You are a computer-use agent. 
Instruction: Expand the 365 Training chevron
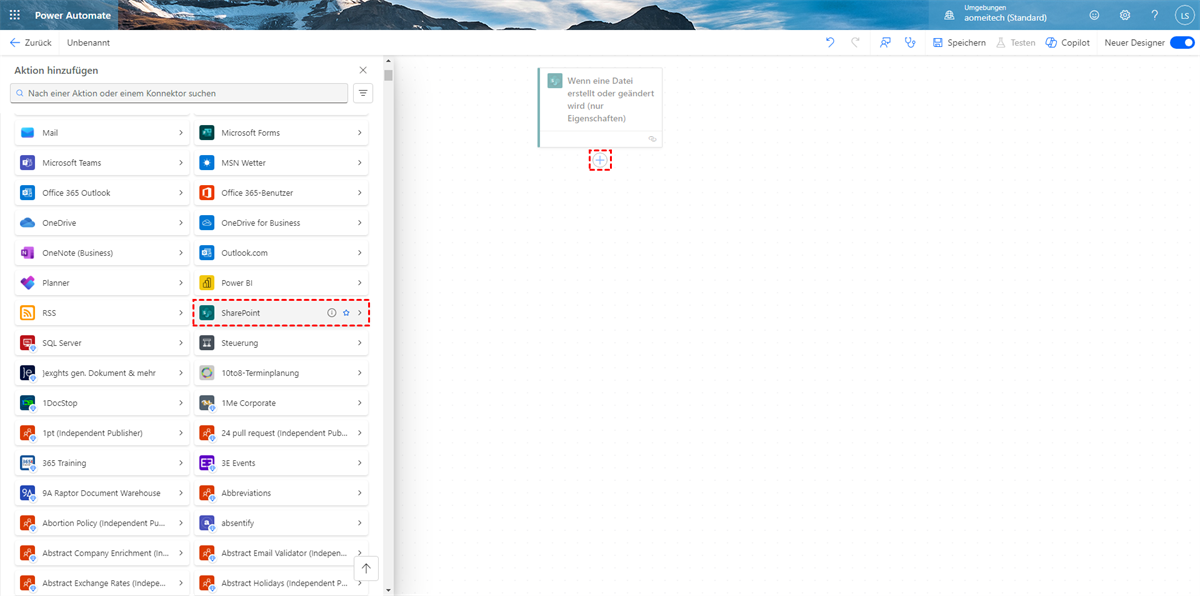coord(180,463)
